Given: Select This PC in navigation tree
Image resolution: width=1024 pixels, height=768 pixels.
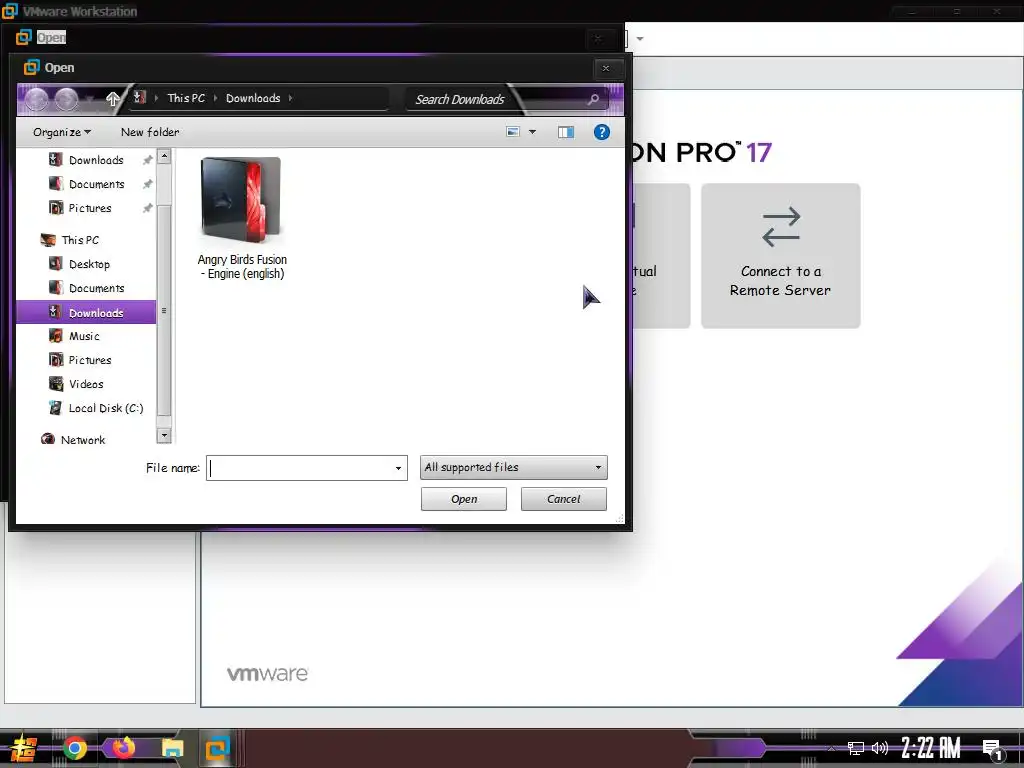Looking at the screenshot, I should (x=80, y=240).
